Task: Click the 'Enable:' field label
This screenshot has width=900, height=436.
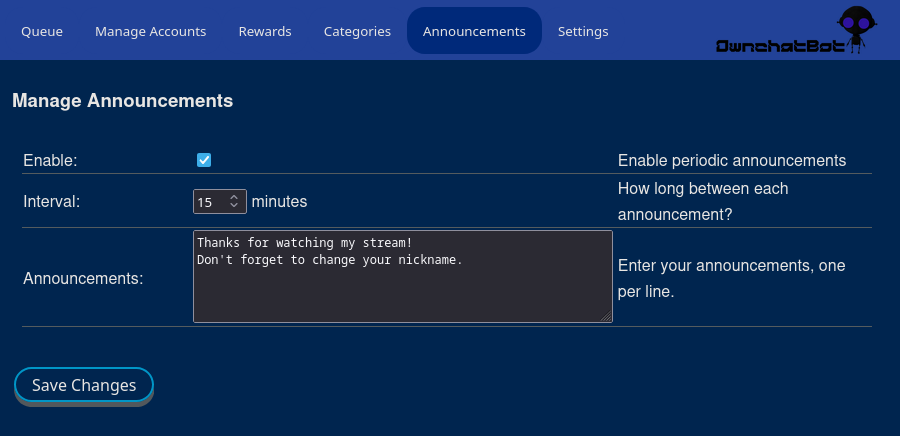Action: (50, 160)
